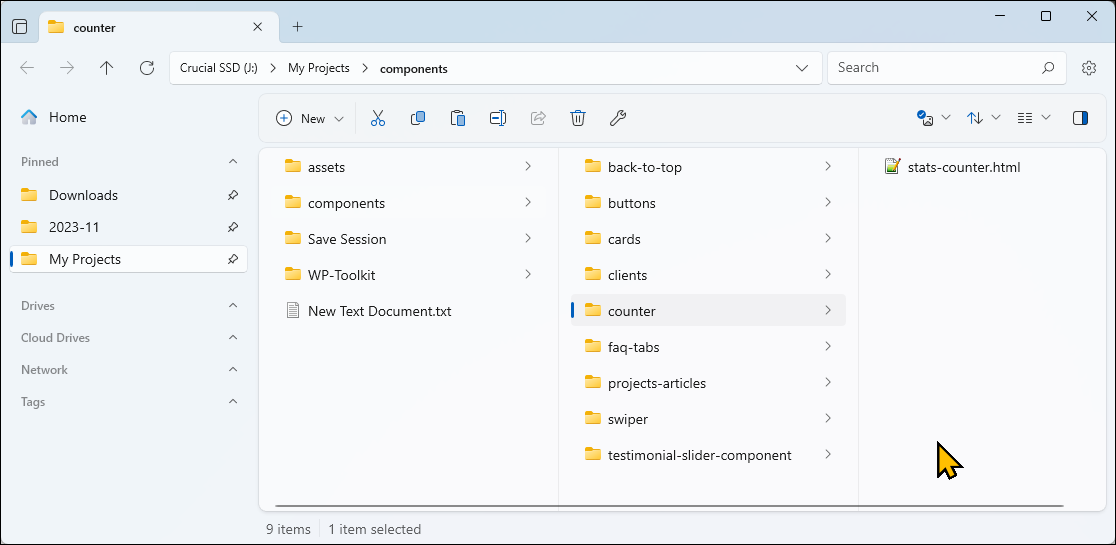Unpin Downloads from the sidebar
Viewport: 1116px width, 545px height.
click(x=233, y=195)
